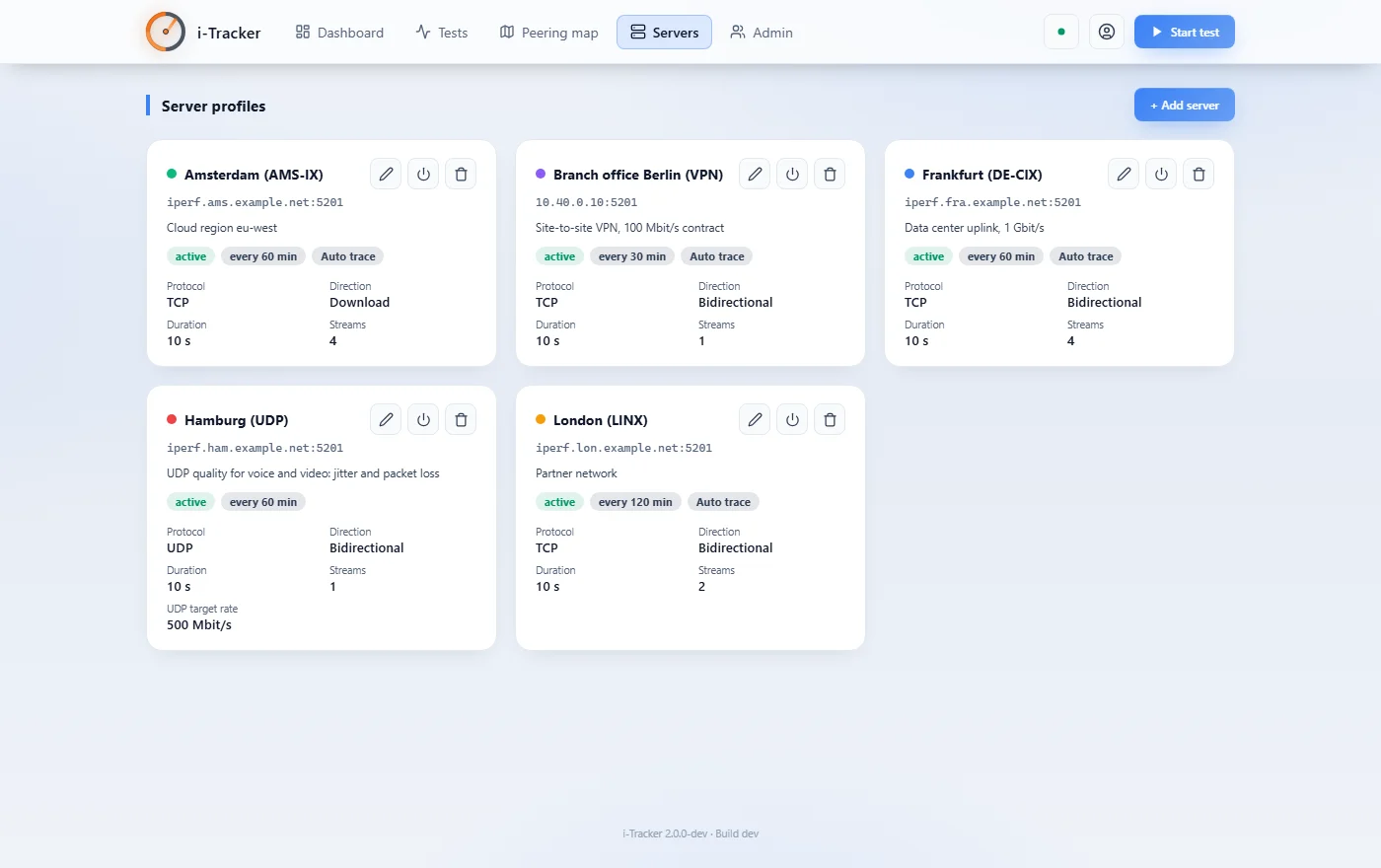This screenshot has width=1381, height=868.
Task: Click the i-Tracker logo
Action: click(166, 32)
